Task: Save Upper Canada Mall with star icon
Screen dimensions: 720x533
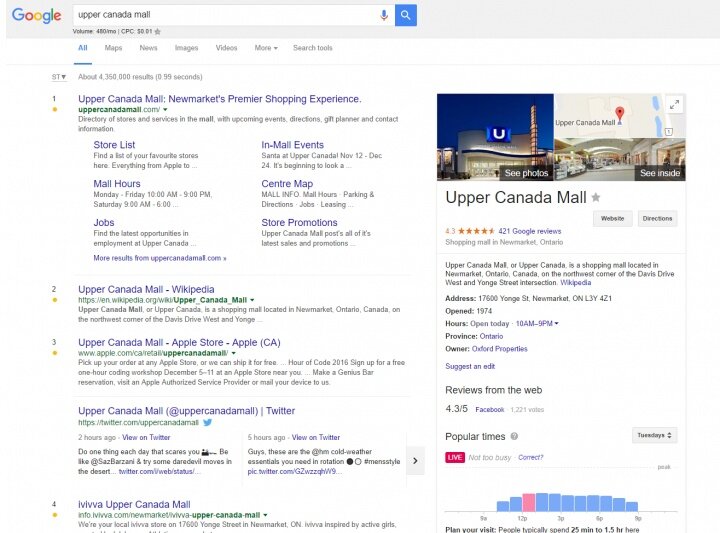Action: click(596, 197)
